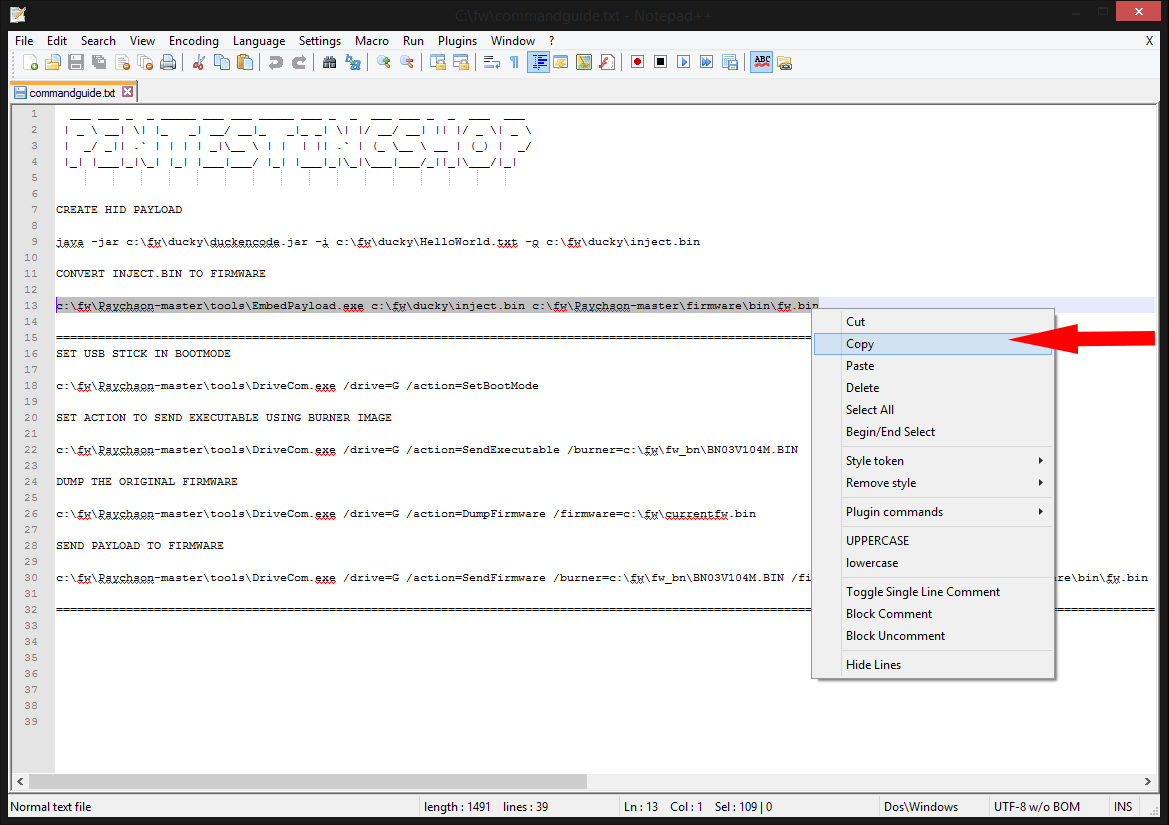
Task: Choose Copy in the context menu
Action: 933,344
